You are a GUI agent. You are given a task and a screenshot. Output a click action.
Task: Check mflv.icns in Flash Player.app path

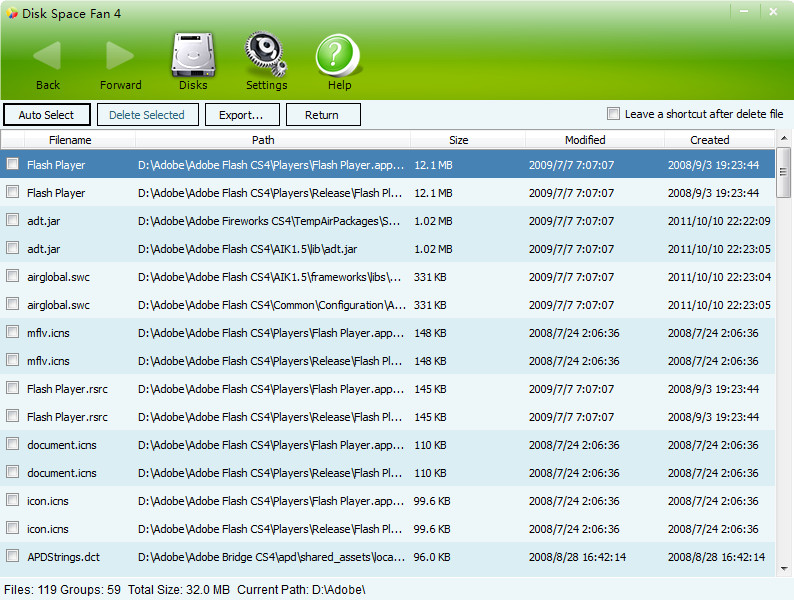click(13, 332)
